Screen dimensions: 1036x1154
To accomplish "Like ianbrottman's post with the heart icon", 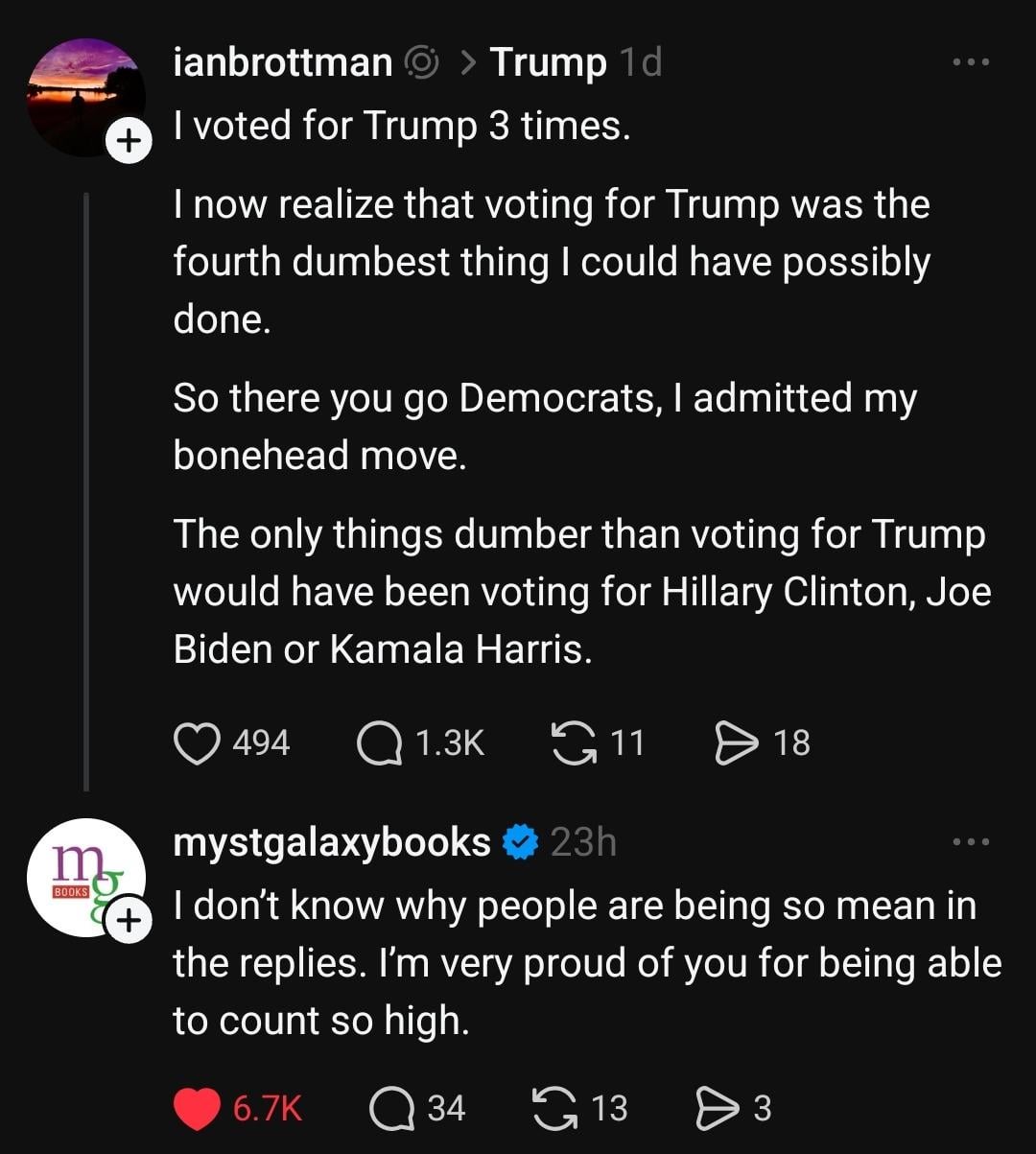I will coord(197,743).
